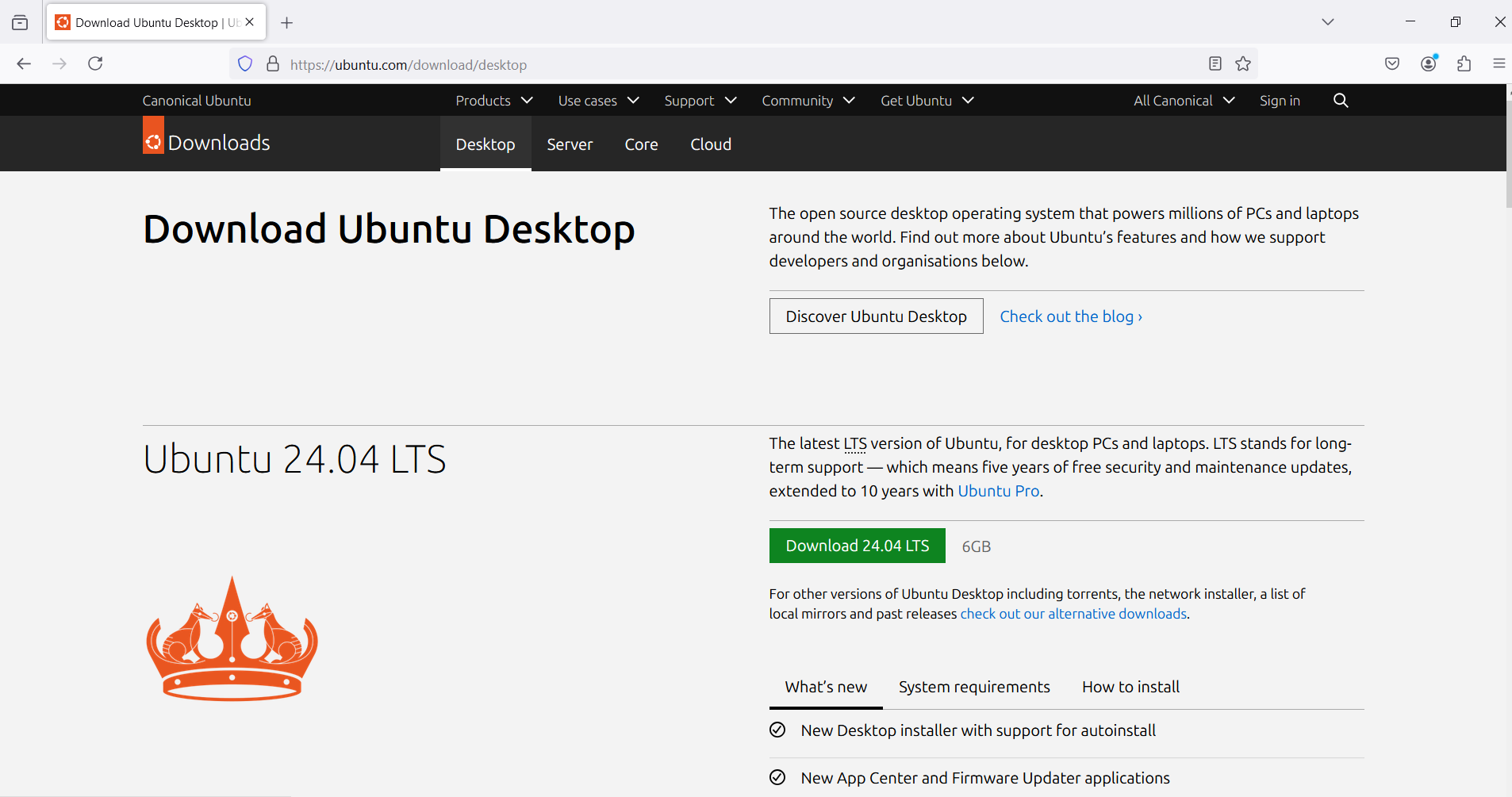Close the Download Ubuntu Desktop tab
1512x797 pixels.
pos(250,22)
